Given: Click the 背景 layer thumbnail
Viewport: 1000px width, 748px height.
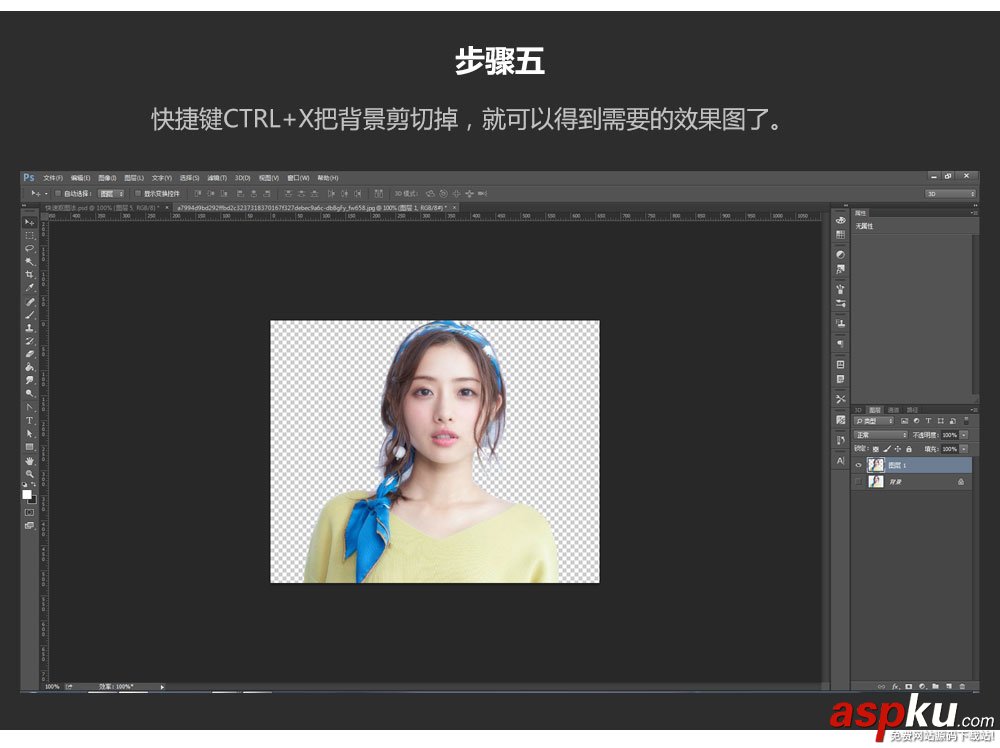Looking at the screenshot, I should pos(876,482).
